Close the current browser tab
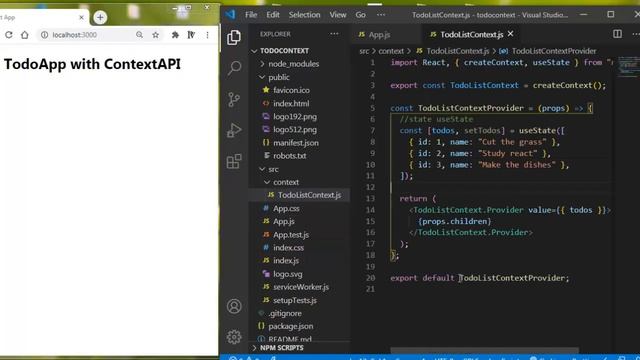Image resolution: width=640 pixels, height=360 pixels. click(x=81, y=18)
